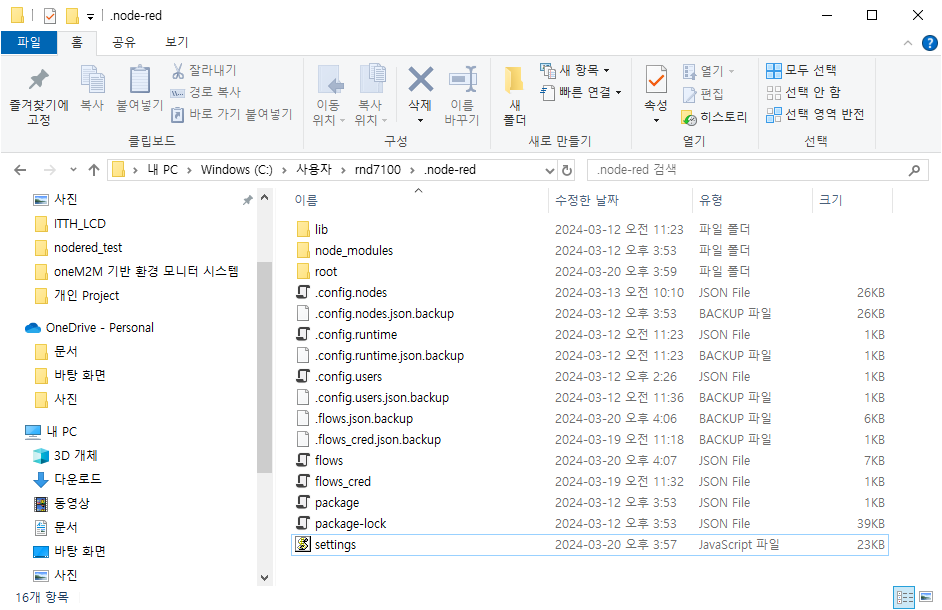Switch to the 보기 (View) tab

coord(177,42)
